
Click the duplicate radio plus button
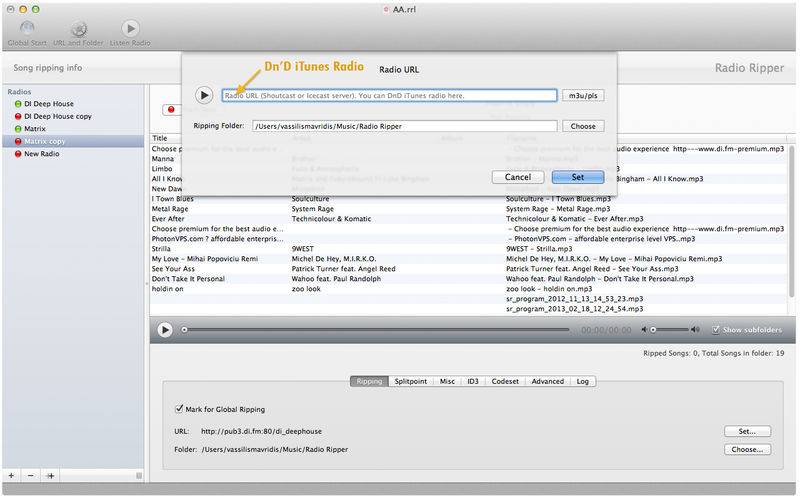pyautogui.click(x=50, y=476)
